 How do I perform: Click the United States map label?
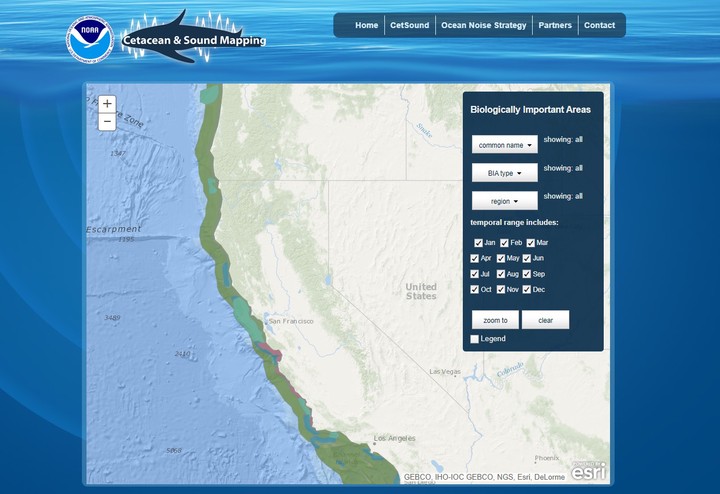421,291
